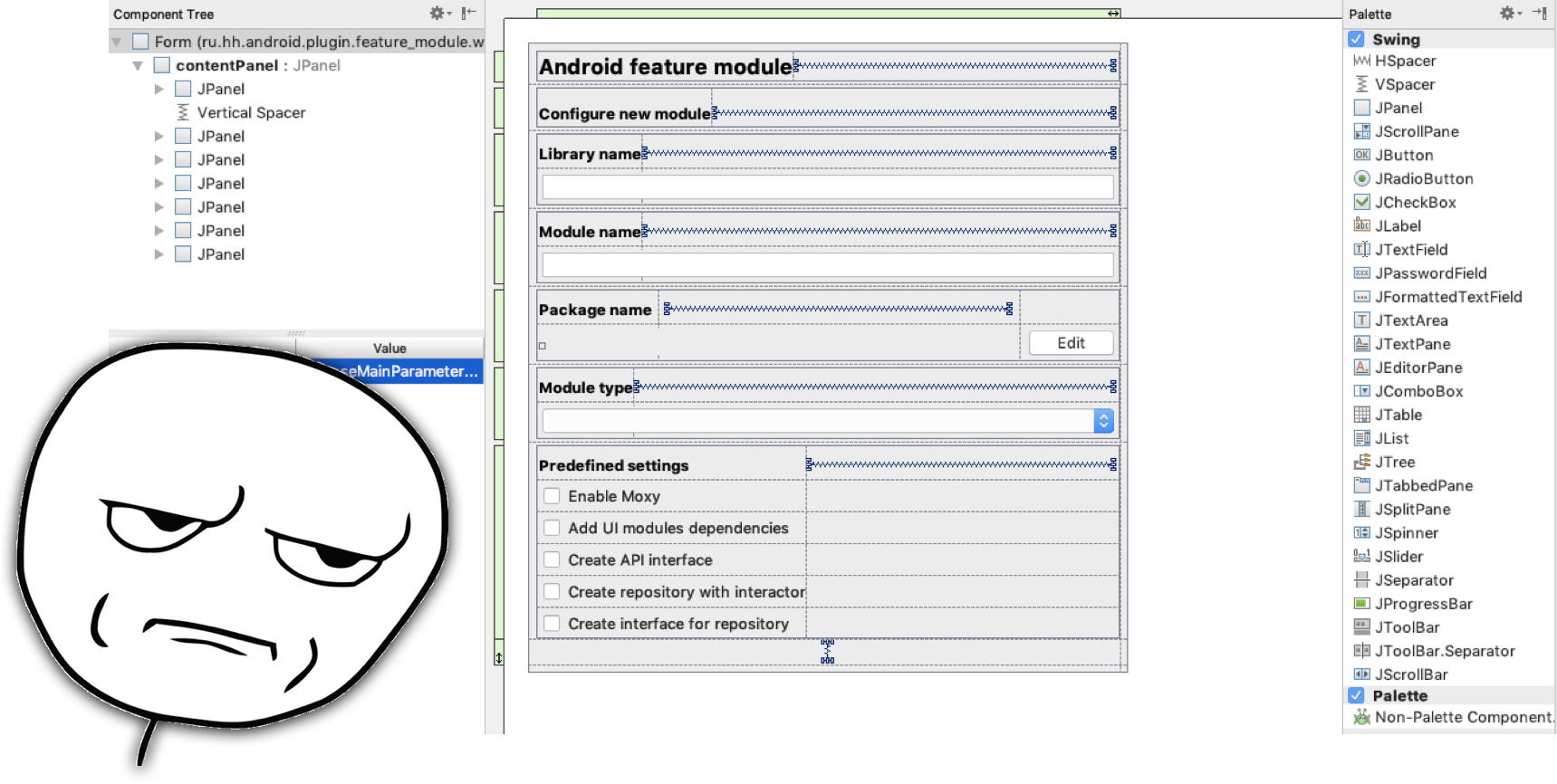Click the Library name text field
Image resolution: width=1557 pixels, height=784 pixels.
click(x=828, y=186)
